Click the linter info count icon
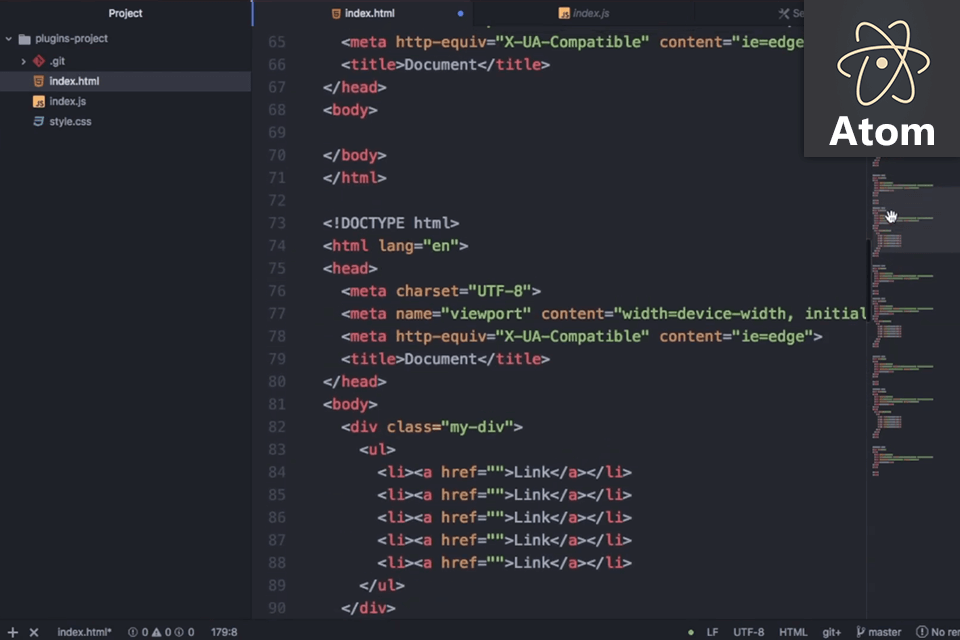This screenshot has height=640, width=960. coord(179,632)
